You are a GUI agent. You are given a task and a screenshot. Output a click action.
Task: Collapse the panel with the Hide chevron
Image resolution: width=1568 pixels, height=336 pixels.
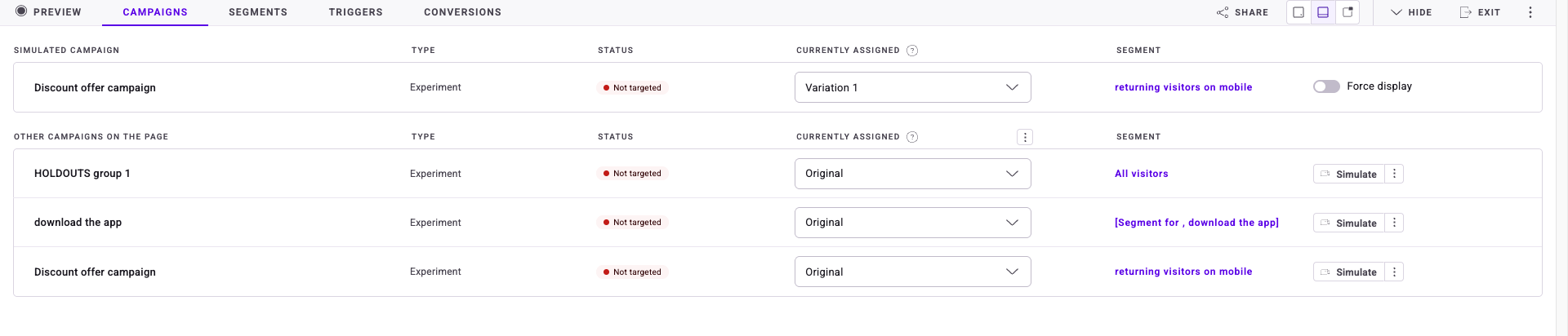click(x=1396, y=12)
